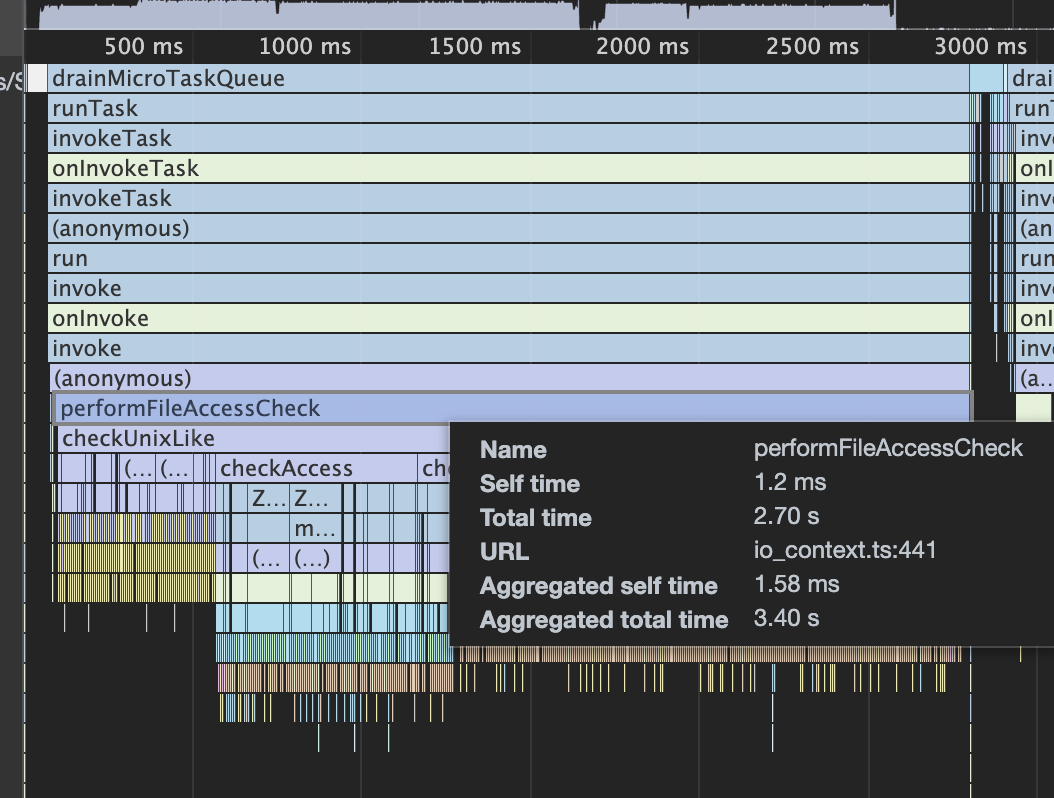Image resolution: width=1054 pixels, height=798 pixels.
Task: Select the checkUnixLike flame bar
Action: click(252, 438)
